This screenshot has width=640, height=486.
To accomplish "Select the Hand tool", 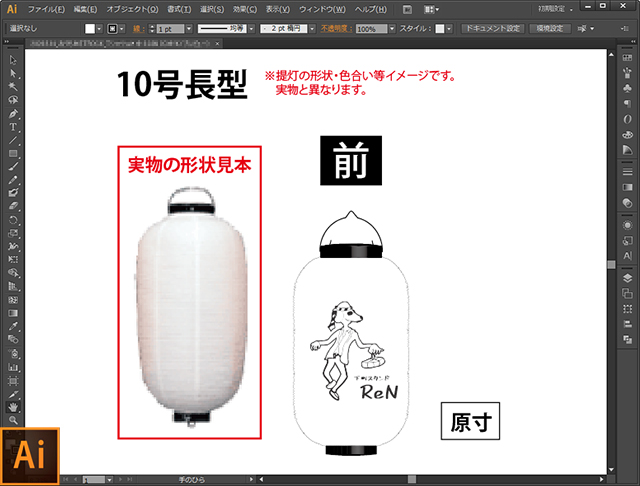I will click(13, 407).
